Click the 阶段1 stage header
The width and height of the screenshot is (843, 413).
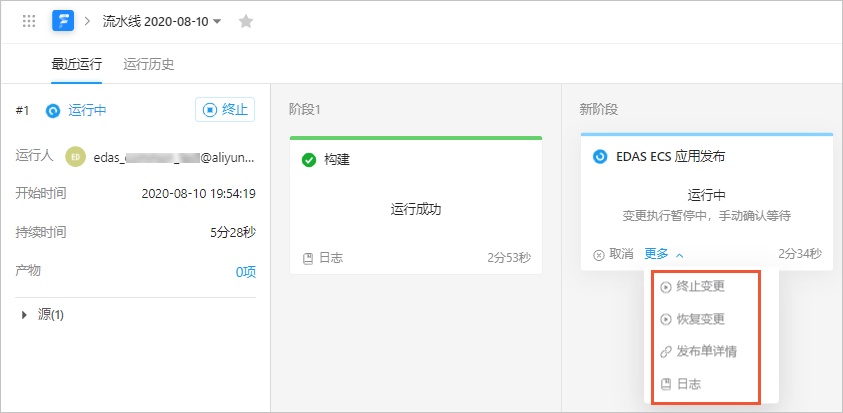(304, 110)
